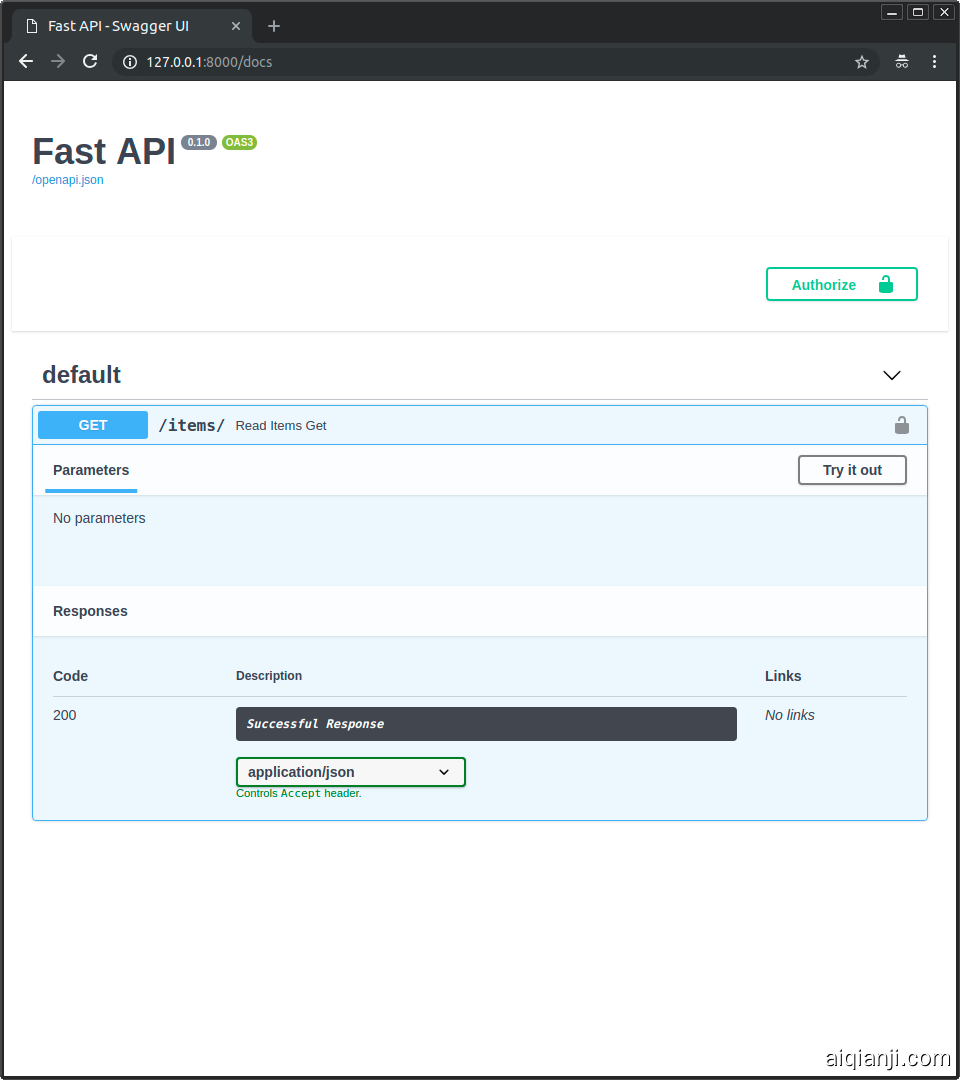This screenshot has width=960, height=1080.
Task: Collapse the default section chevron
Action: (x=892, y=375)
